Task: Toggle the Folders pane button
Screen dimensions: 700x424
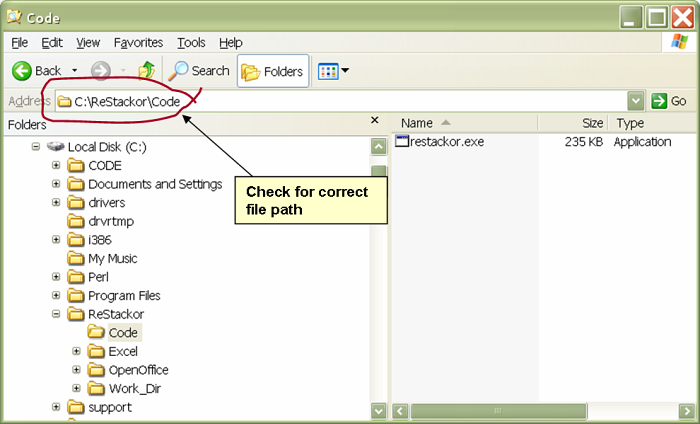Action: point(273,71)
